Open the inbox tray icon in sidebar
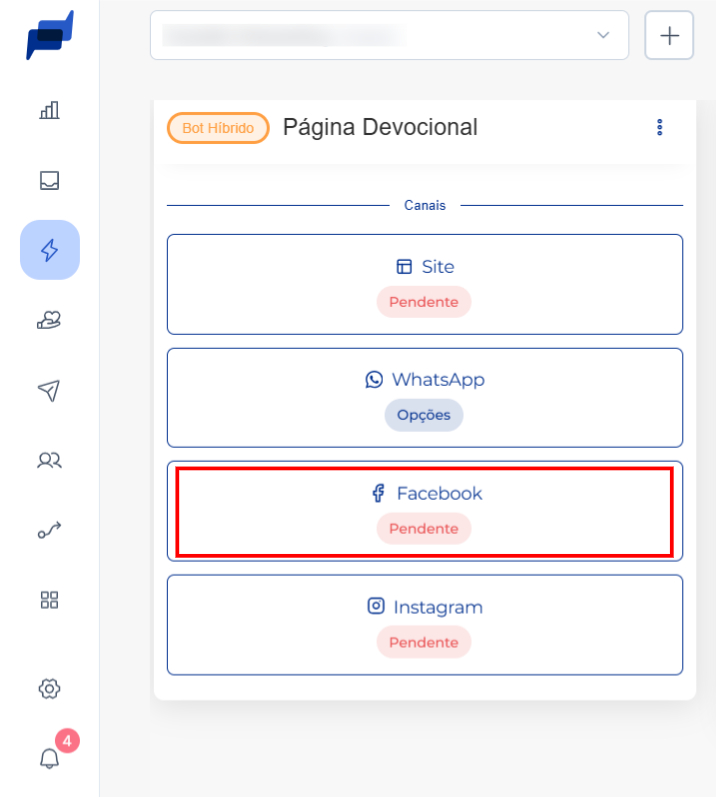This screenshot has width=716, height=797. tap(49, 180)
